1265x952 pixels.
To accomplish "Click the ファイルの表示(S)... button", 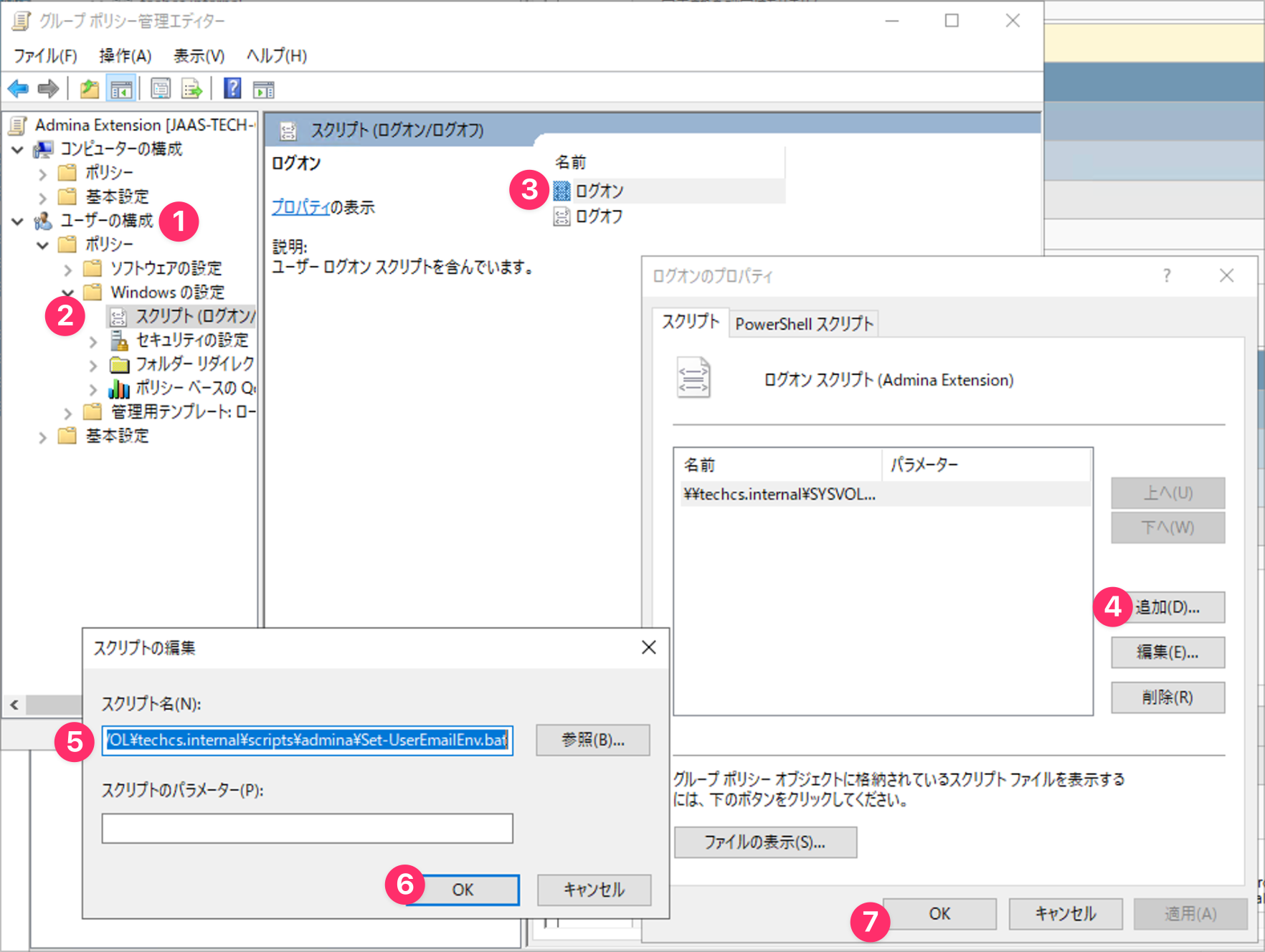I will coord(765,842).
